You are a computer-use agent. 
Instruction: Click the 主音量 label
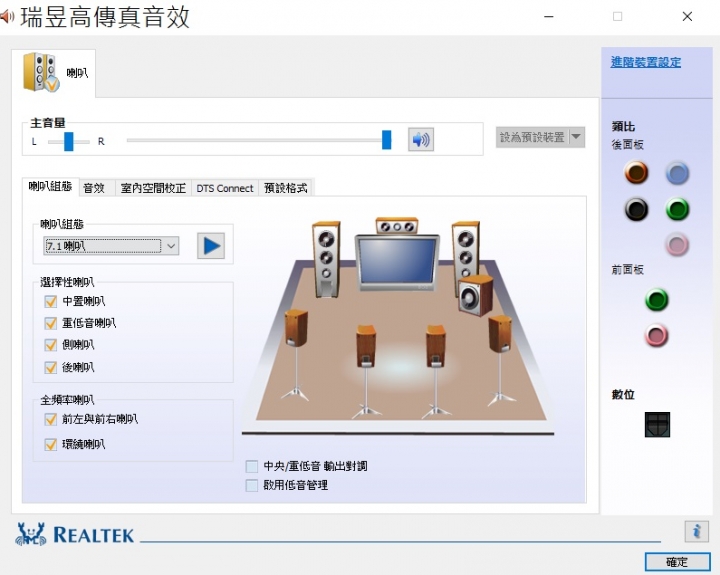click(48, 123)
